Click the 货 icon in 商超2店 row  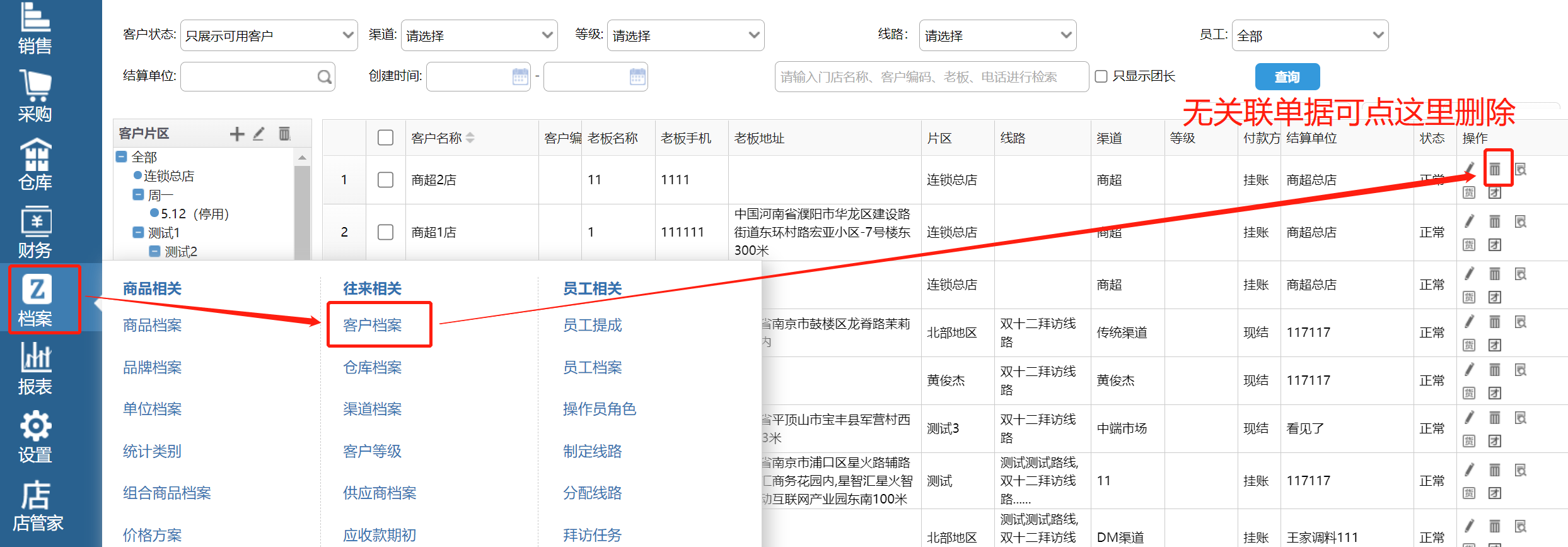tap(1470, 192)
